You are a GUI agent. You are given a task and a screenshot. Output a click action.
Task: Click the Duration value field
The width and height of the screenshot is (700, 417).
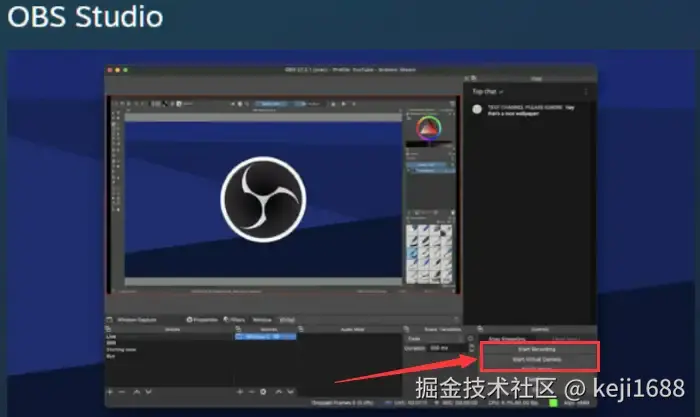[447, 348]
